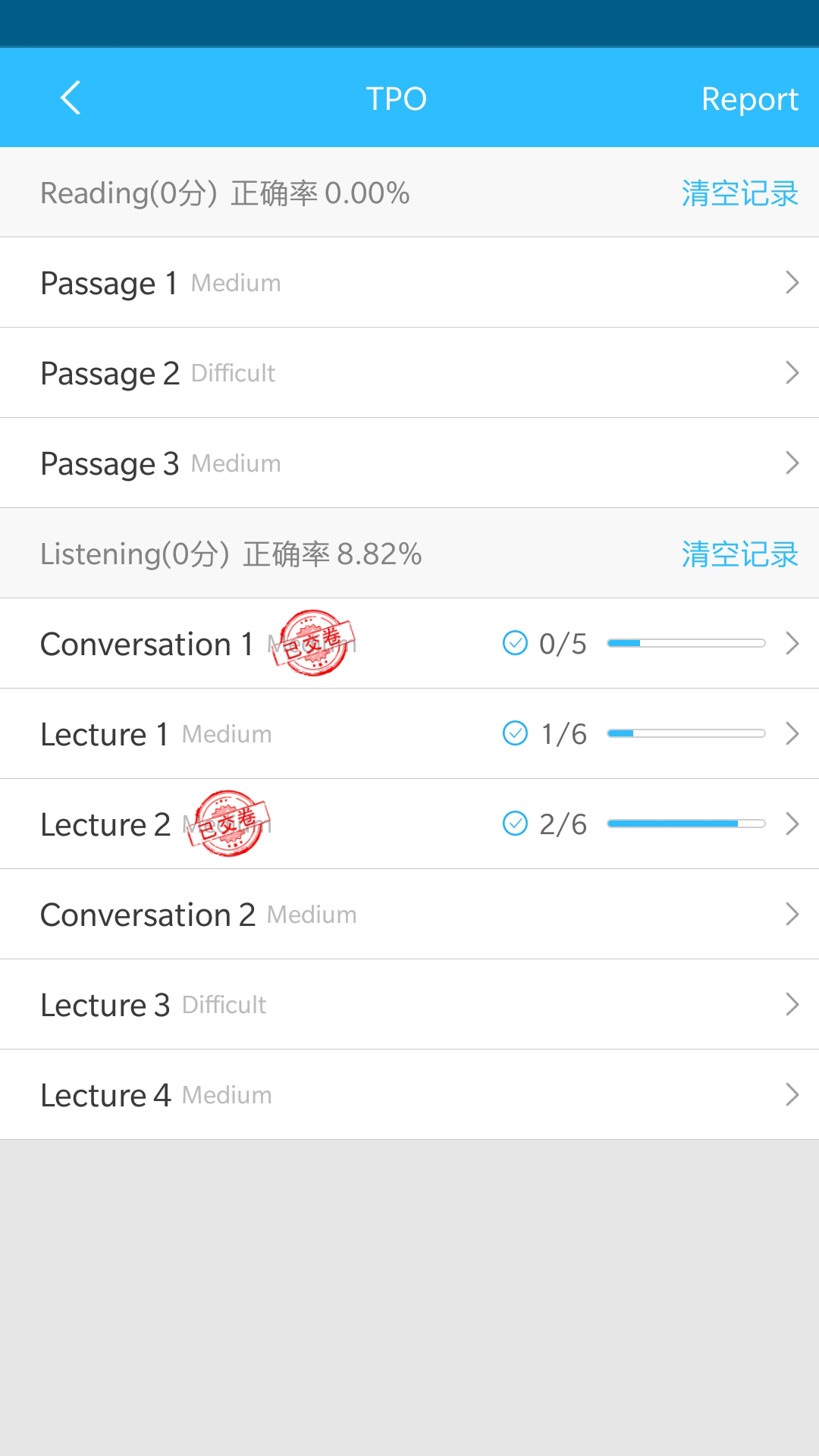819x1456 pixels.
Task: Click submitted stamp on Lecture 2
Action: [x=229, y=824]
